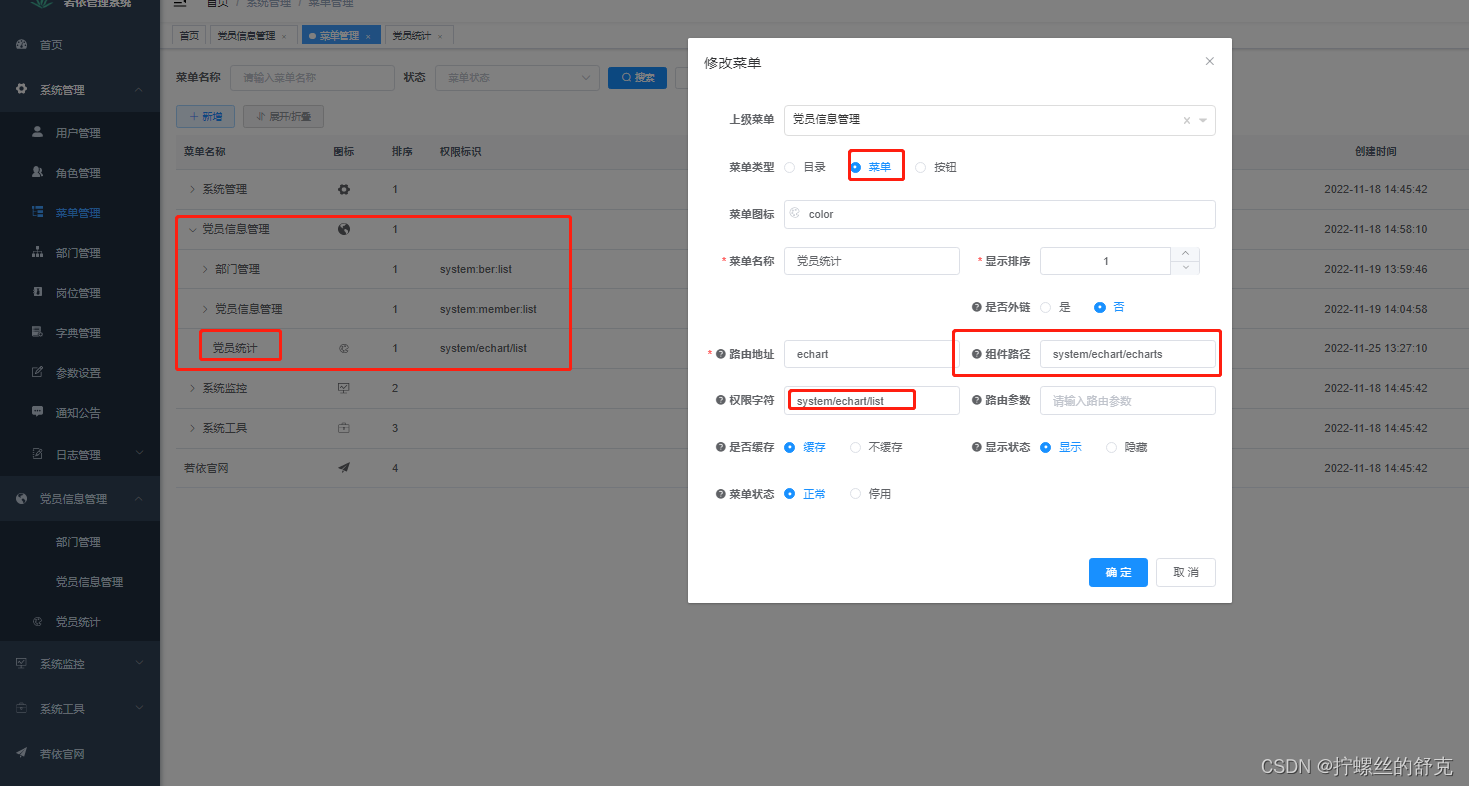Click the icon in table row 系统监控
1469x786 pixels.
click(344, 388)
